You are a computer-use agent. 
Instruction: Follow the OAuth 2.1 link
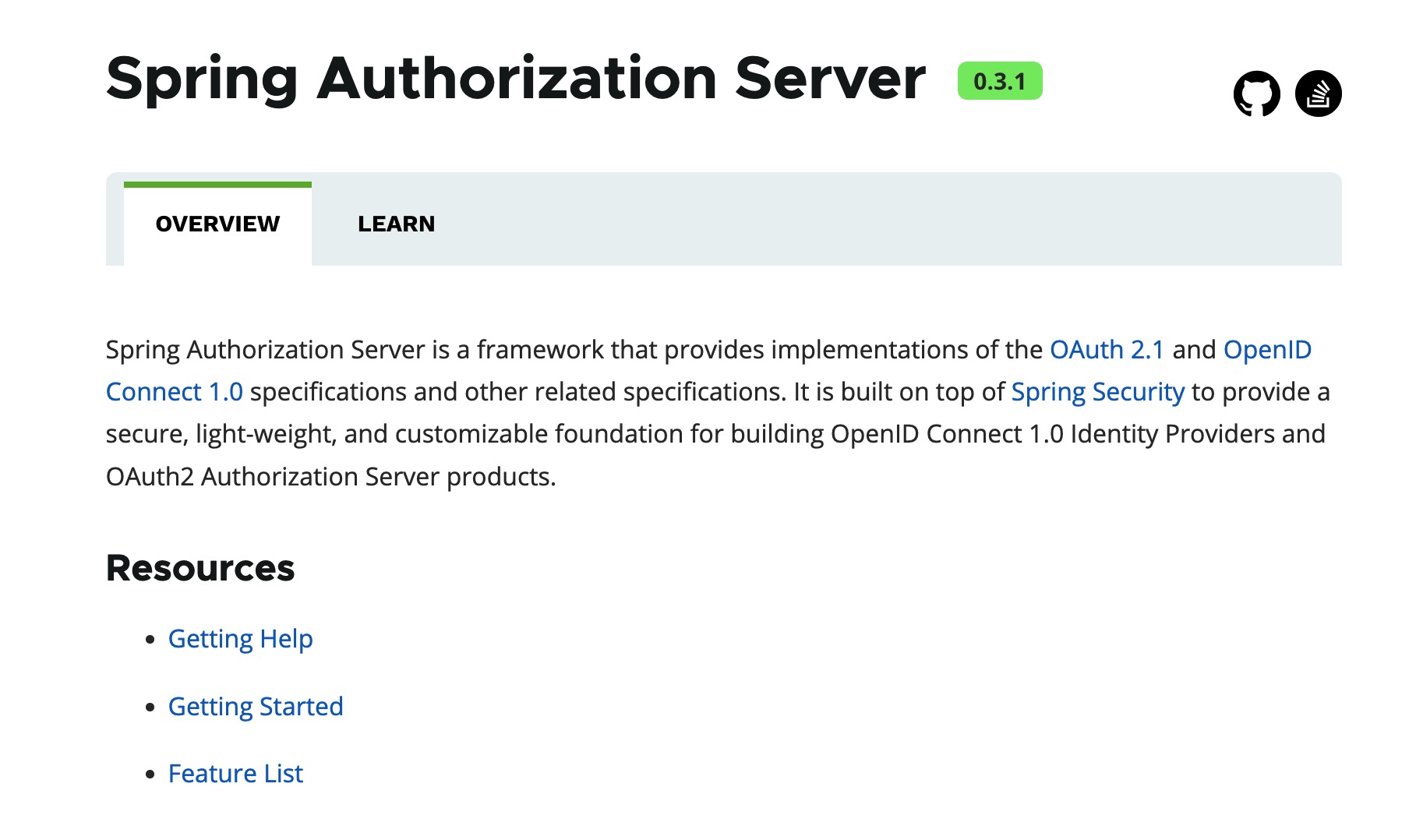[x=1107, y=350]
